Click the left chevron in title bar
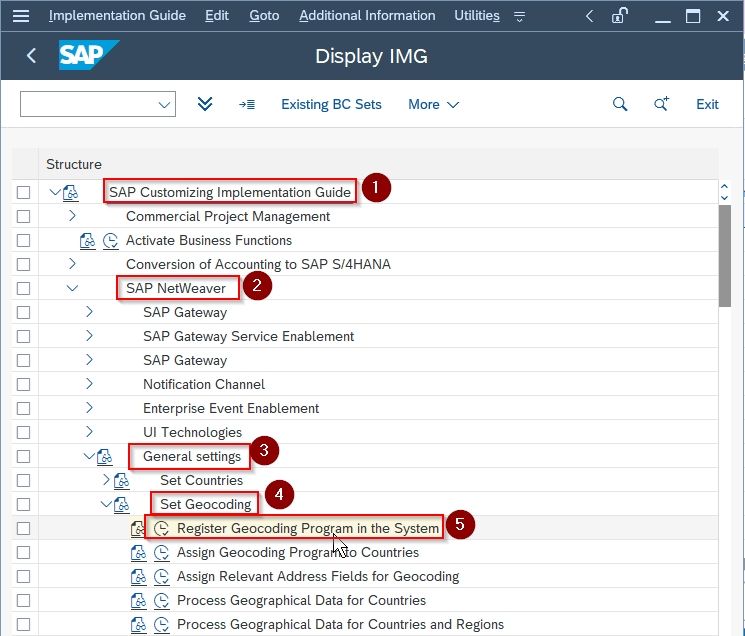745x636 pixels. coord(589,16)
